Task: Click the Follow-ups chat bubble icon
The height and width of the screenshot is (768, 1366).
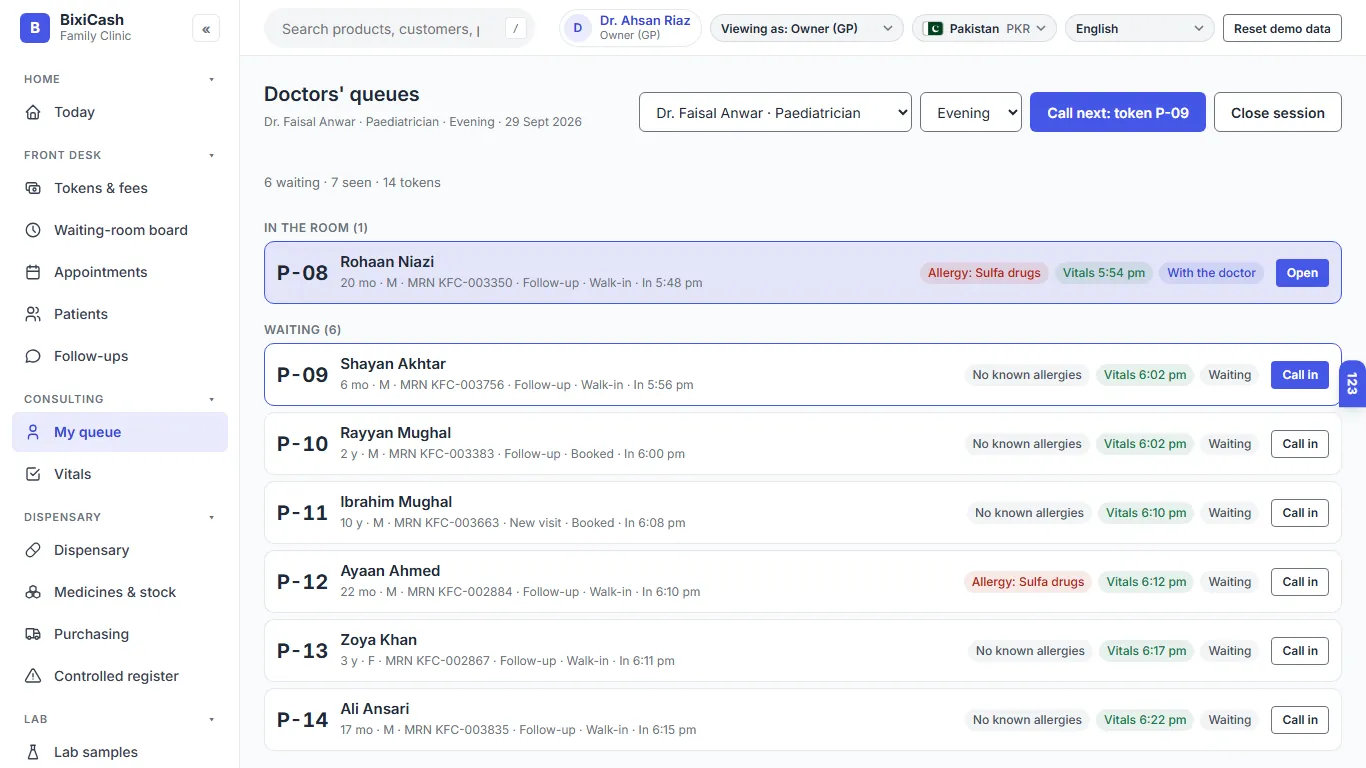Action: (x=34, y=356)
